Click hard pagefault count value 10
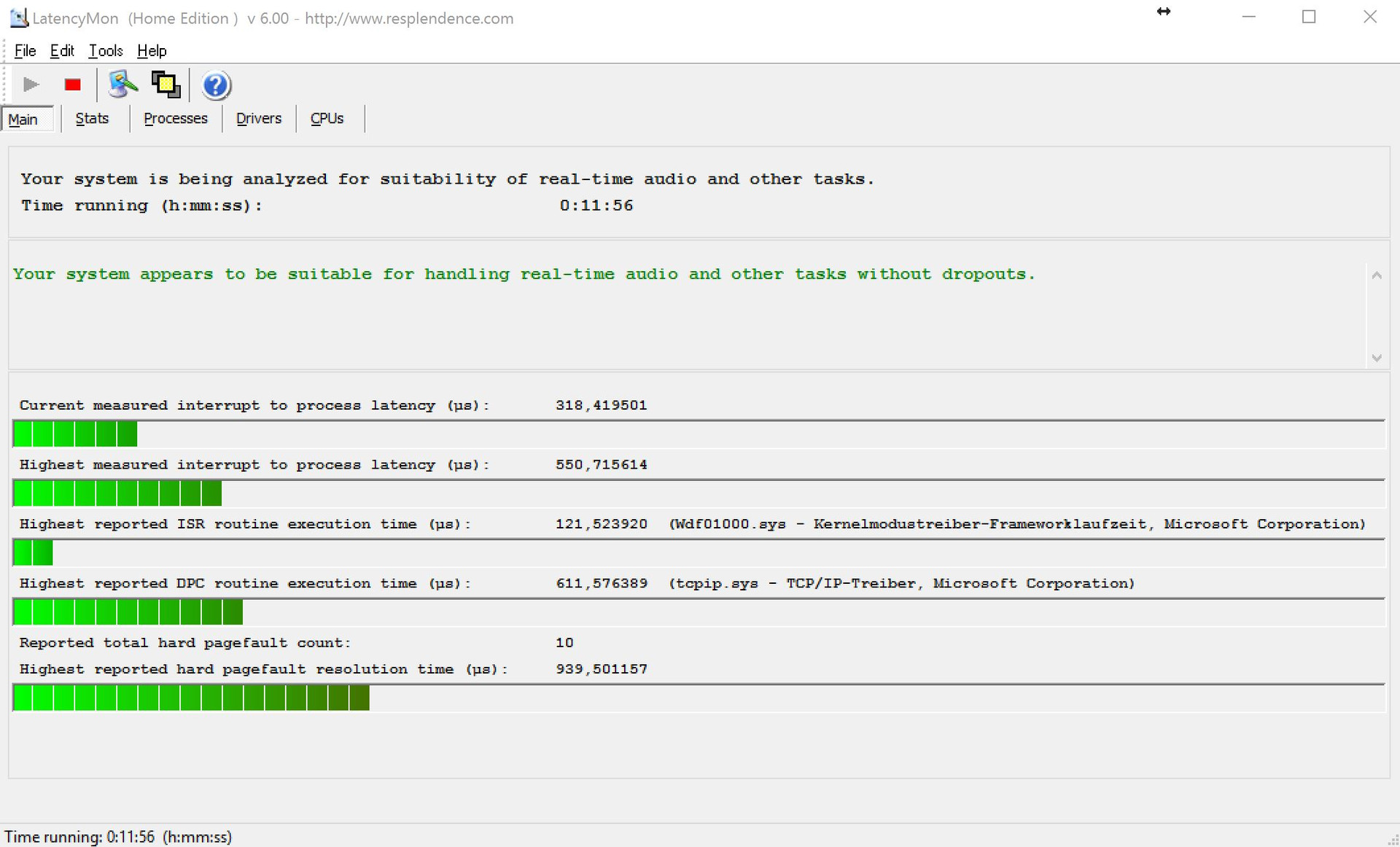The width and height of the screenshot is (1400, 847). (x=564, y=643)
